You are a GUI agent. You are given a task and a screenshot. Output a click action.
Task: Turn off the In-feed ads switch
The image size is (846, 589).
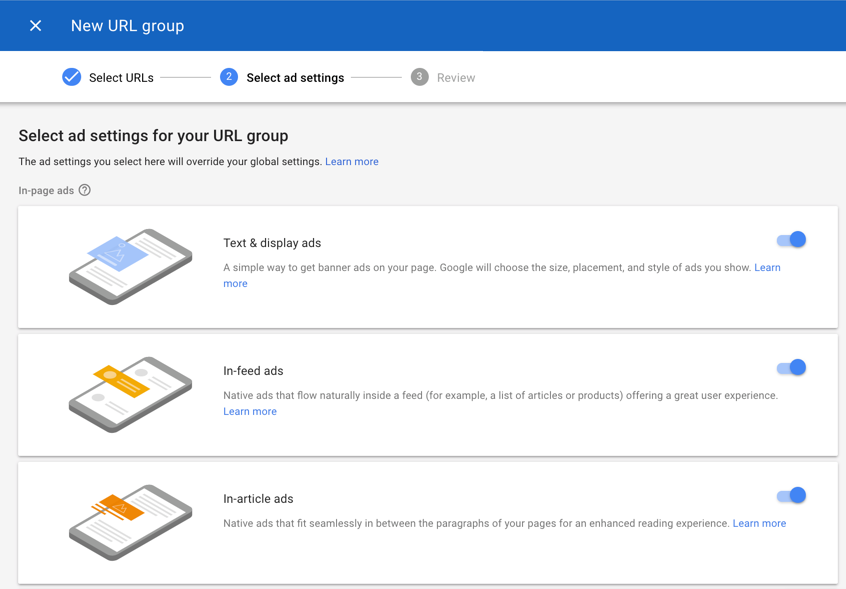(791, 368)
